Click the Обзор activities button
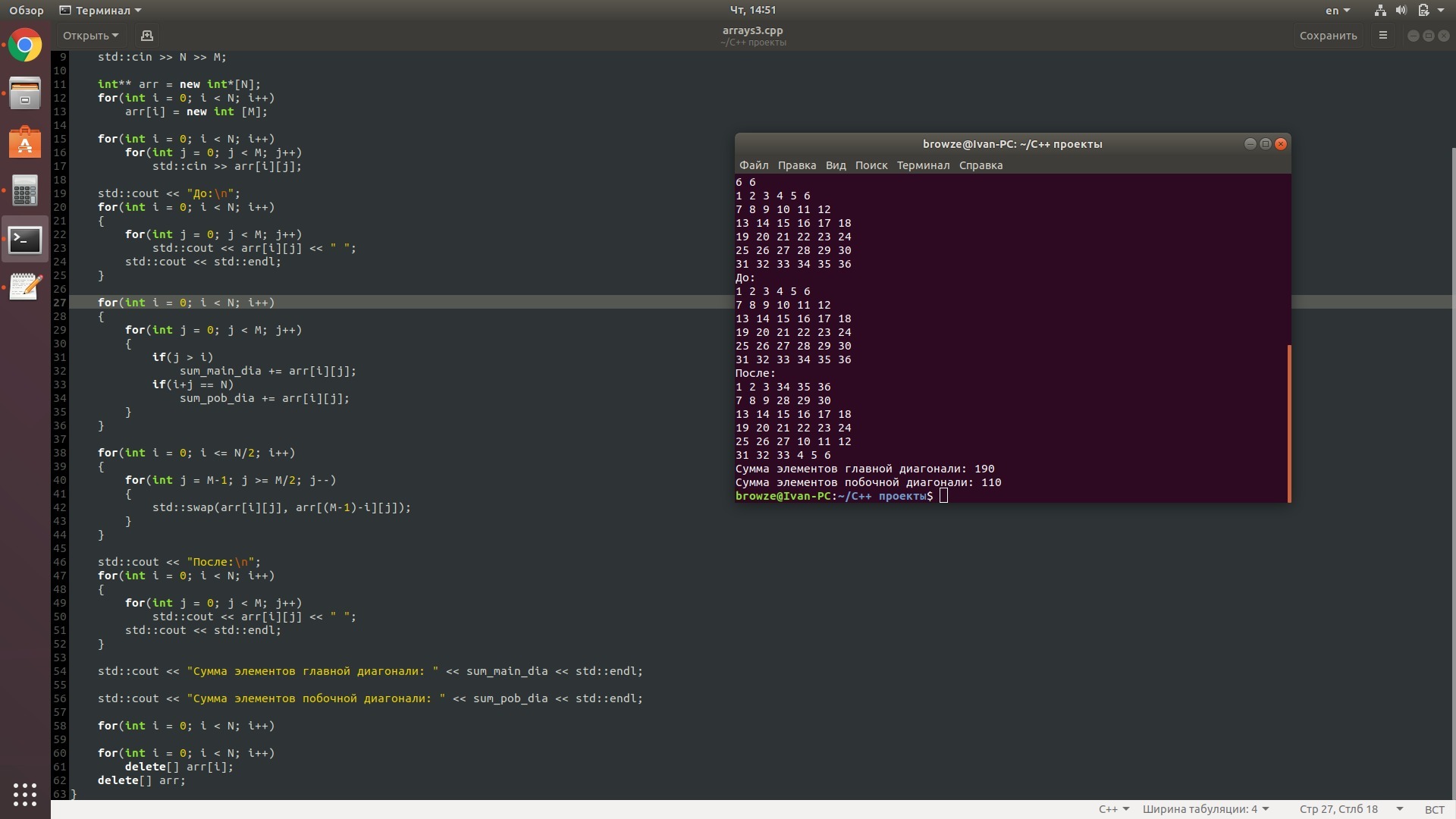This screenshot has width=1456, height=819. [x=27, y=11]
